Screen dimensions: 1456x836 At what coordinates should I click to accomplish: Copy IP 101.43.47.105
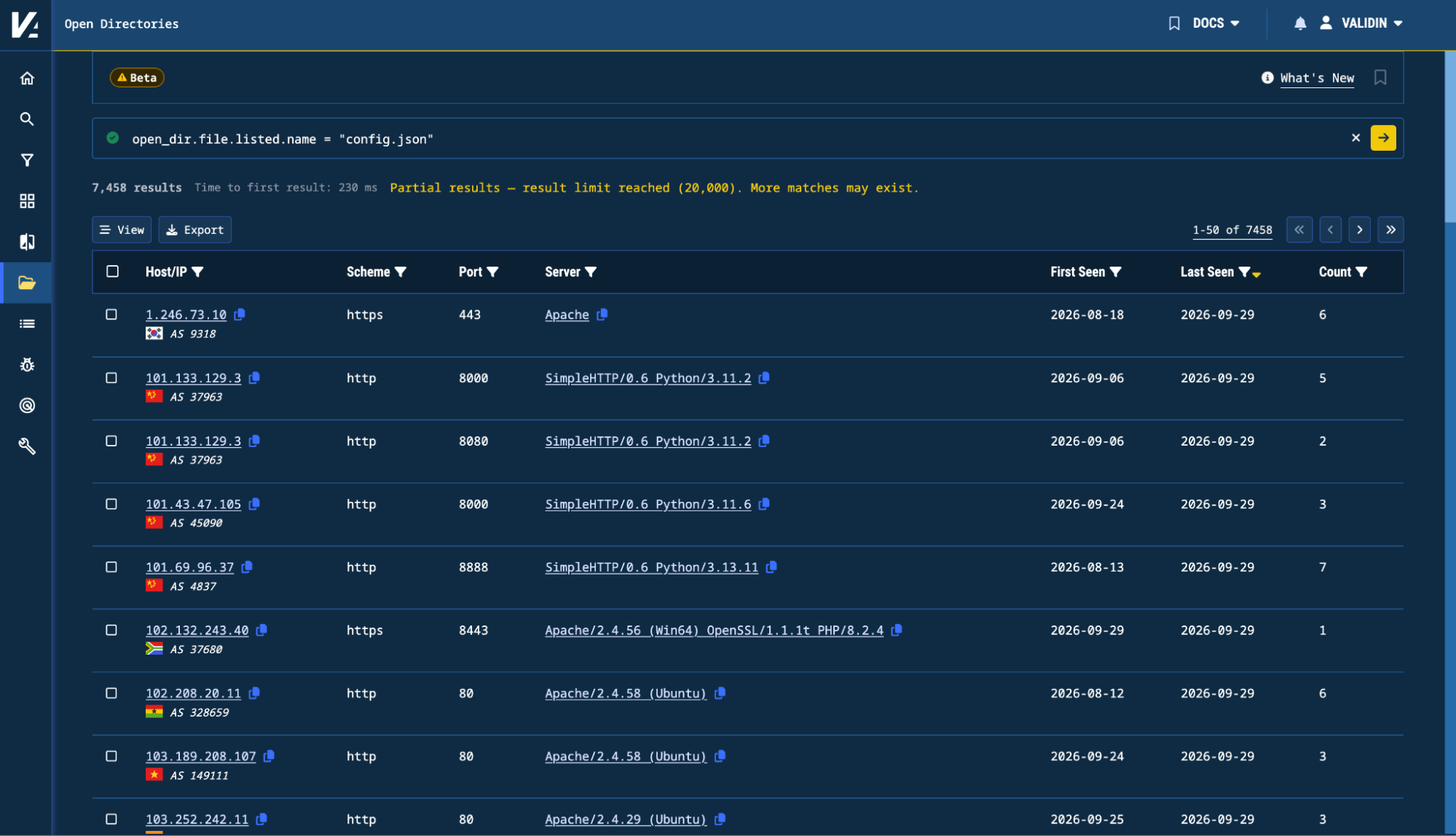[254, 504]
